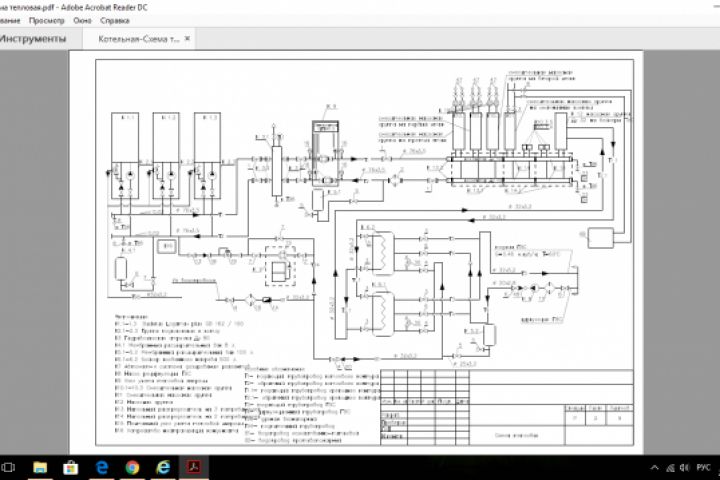
Task: Open Internet Explorer from the taskbar
Action: (x=163, y=468)
